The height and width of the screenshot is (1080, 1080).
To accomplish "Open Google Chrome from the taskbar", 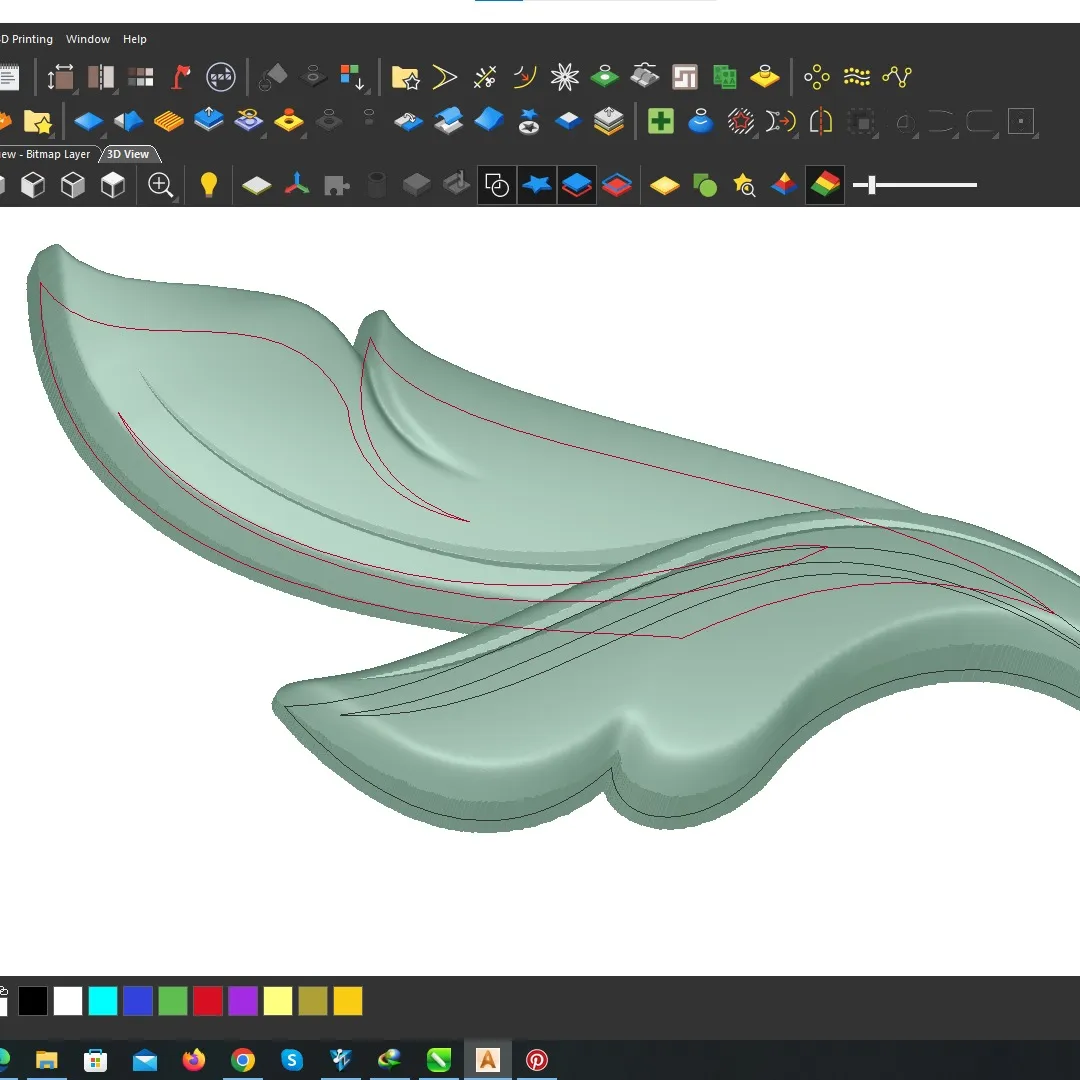I will click(x=243, y=1059).
